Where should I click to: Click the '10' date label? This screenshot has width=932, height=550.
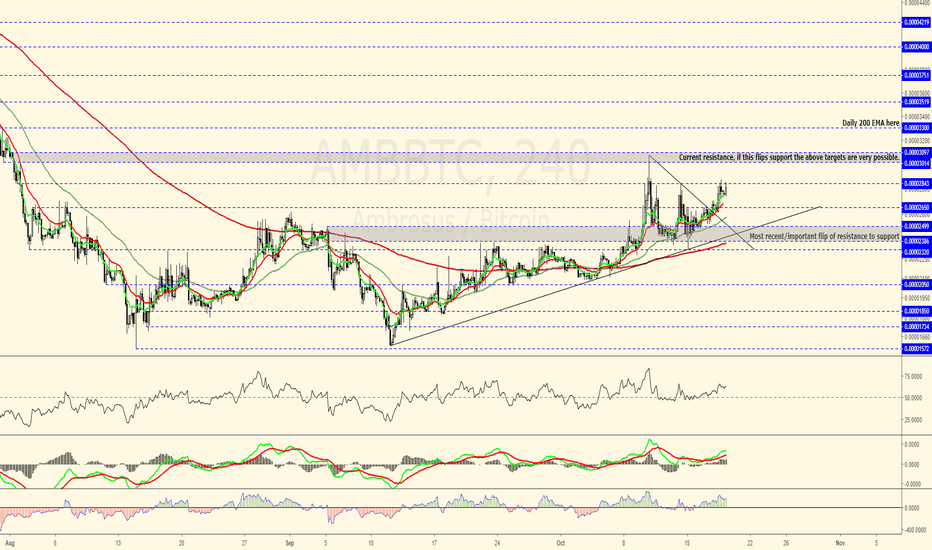coord(371,543)
